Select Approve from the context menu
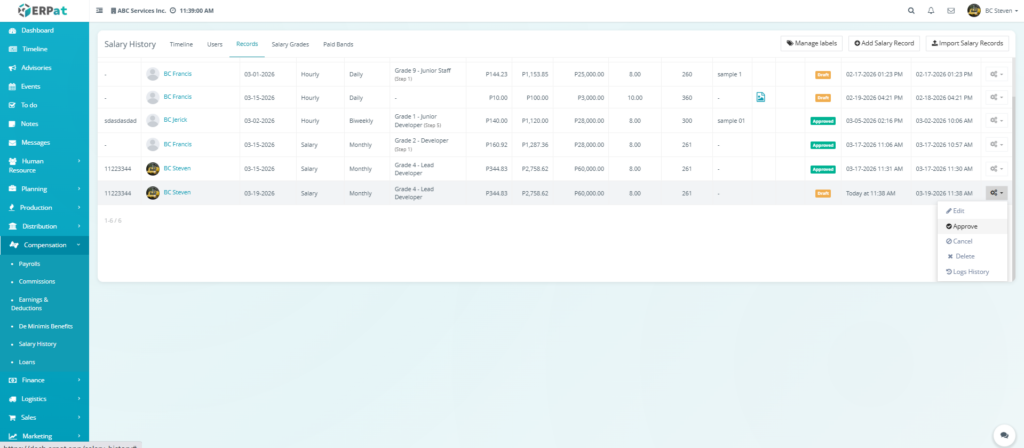This screenshot has height=448, width=1024. point(962,226)
